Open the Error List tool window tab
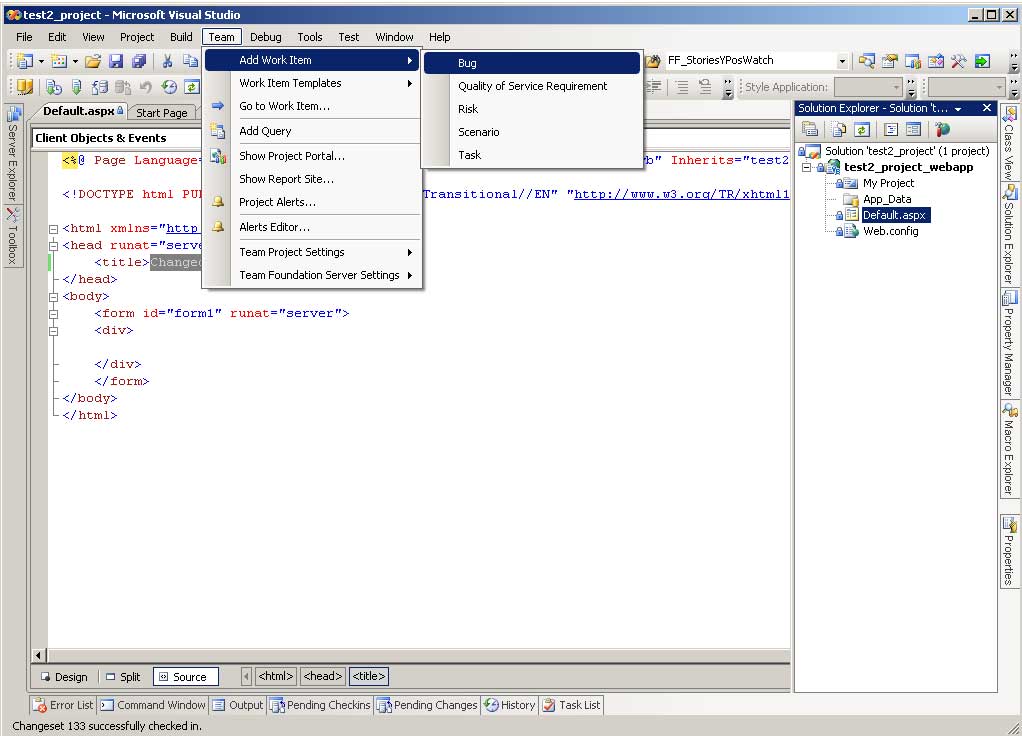 click(x=64, y=705)
